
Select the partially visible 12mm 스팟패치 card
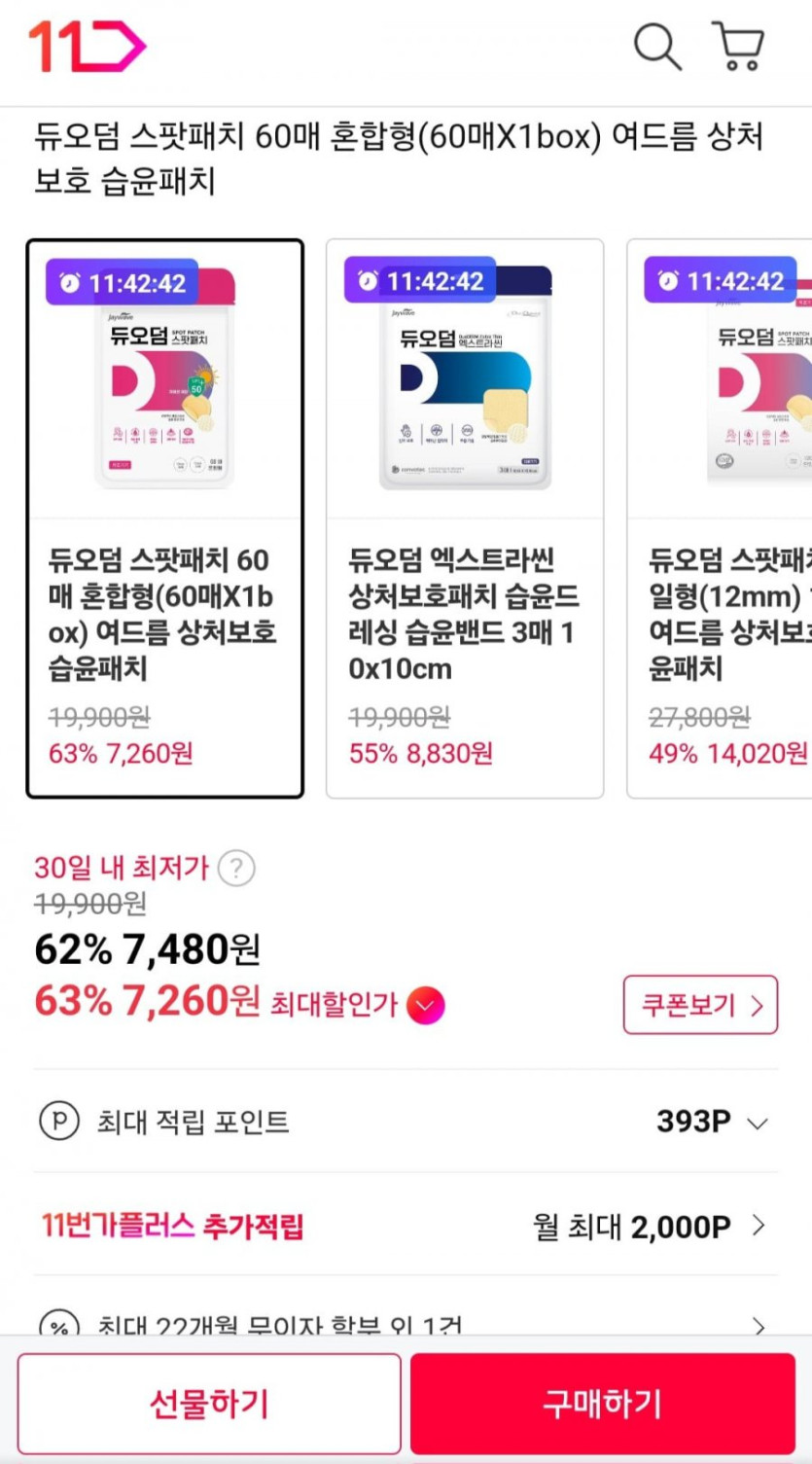[724, 516]
